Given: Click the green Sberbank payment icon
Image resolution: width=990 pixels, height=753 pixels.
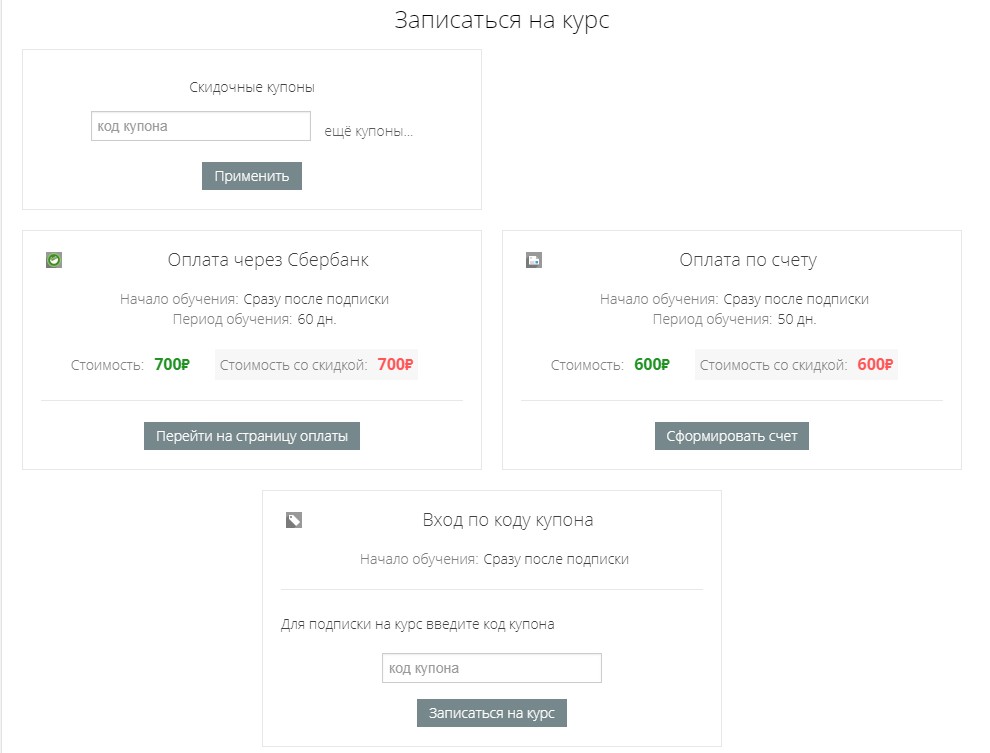Looking at the screenshot, I should click(x=54, y=260).
